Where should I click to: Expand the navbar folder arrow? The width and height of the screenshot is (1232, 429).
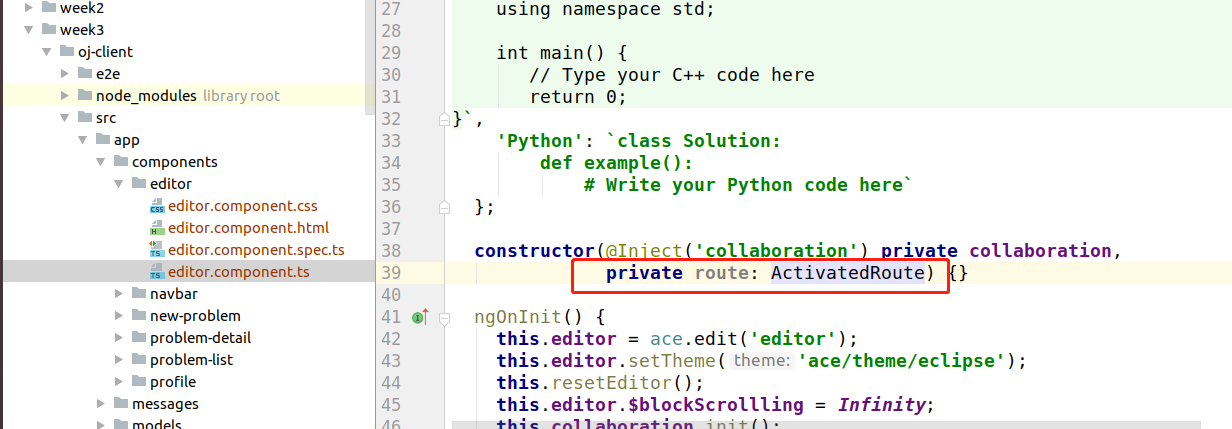tap(118, 293)
